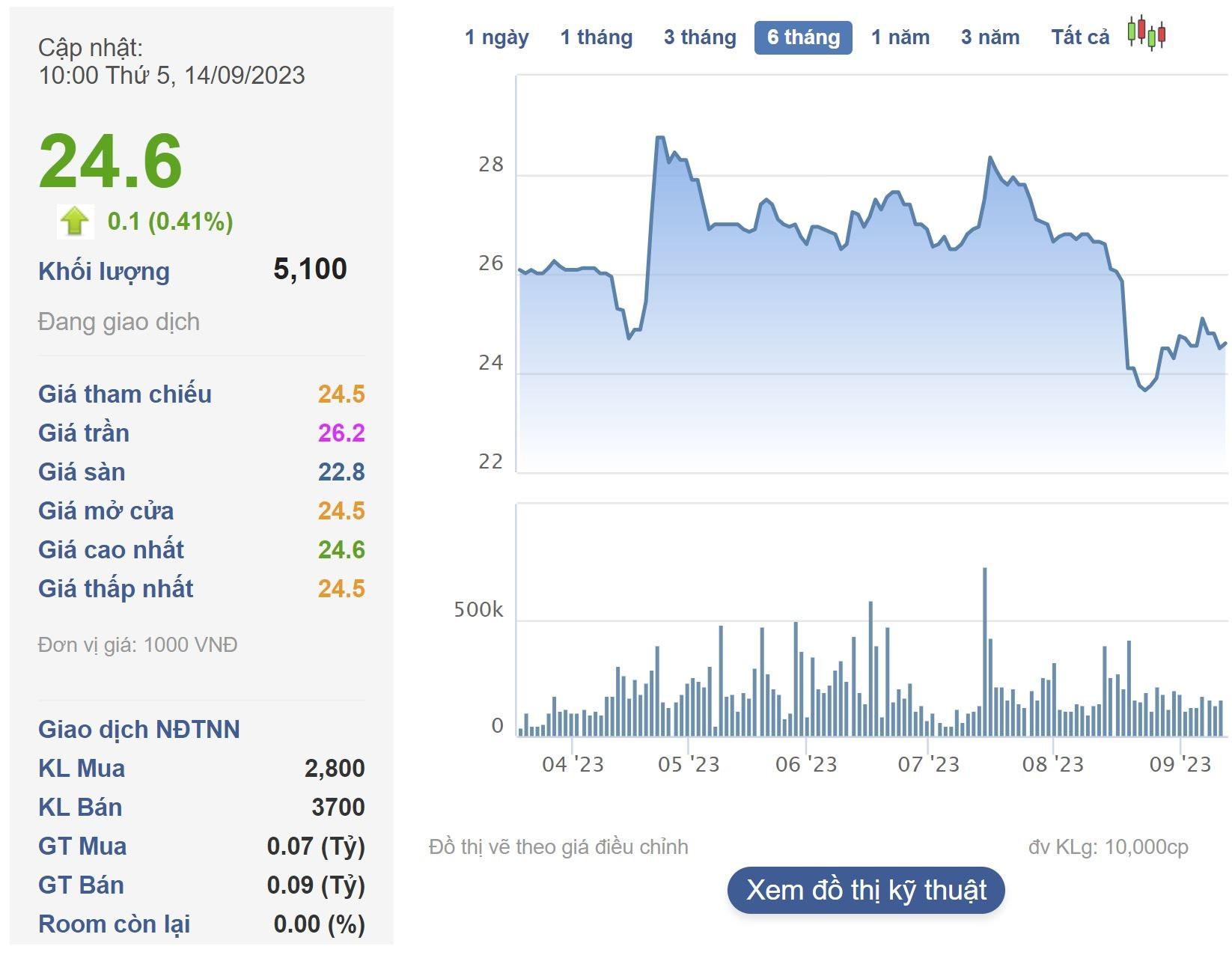Select the '3 tháng' time range tab
Screen dimensions: 1232x958
[700, 37]
